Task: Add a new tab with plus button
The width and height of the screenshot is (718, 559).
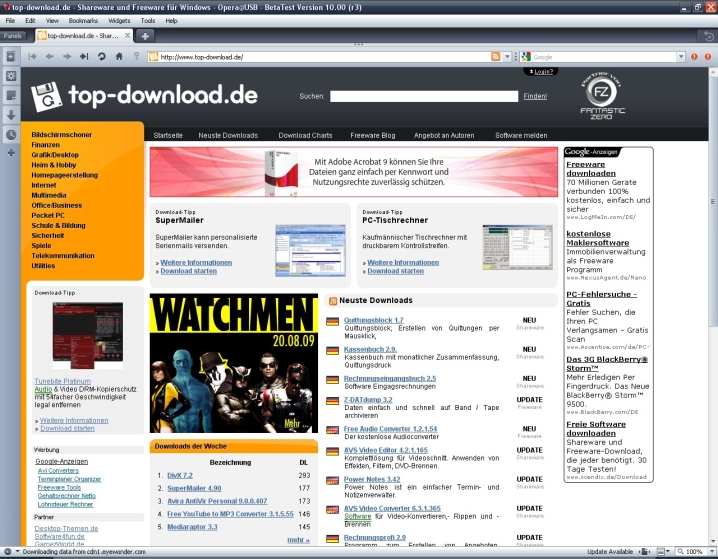Action: point(145,36)
